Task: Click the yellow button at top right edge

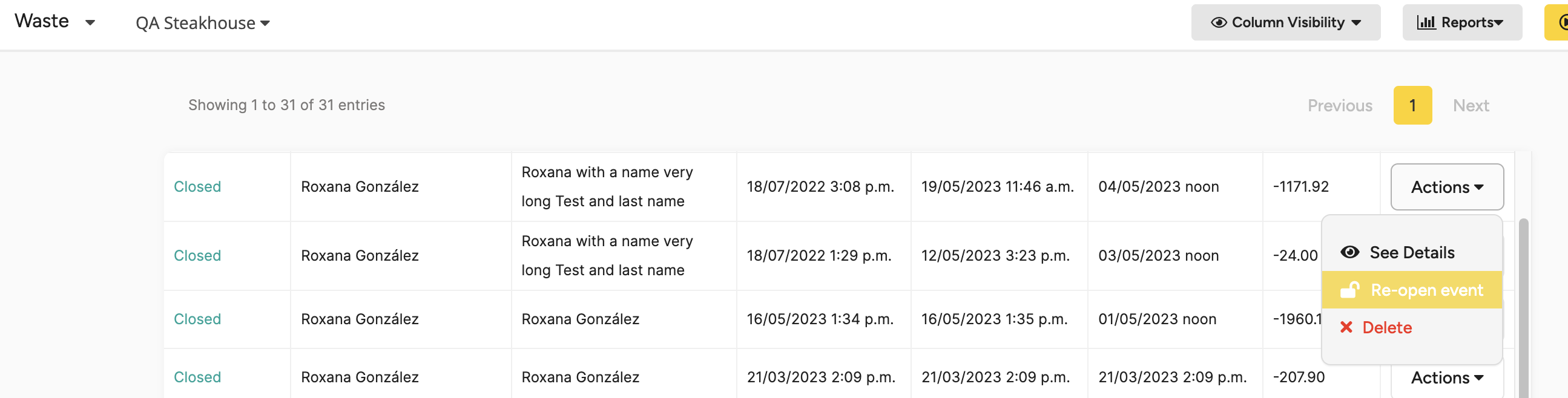Action: coord(1556,22)
